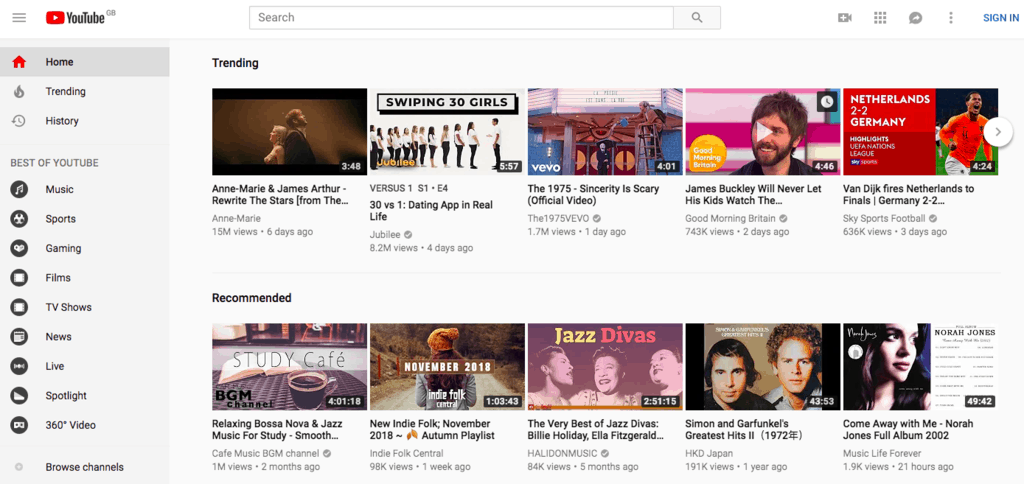This screenshot has width=1024, height=484.
Task: Click title 'Van Dijk fires Netherlands to Finals'
Action: coord(908,195)
